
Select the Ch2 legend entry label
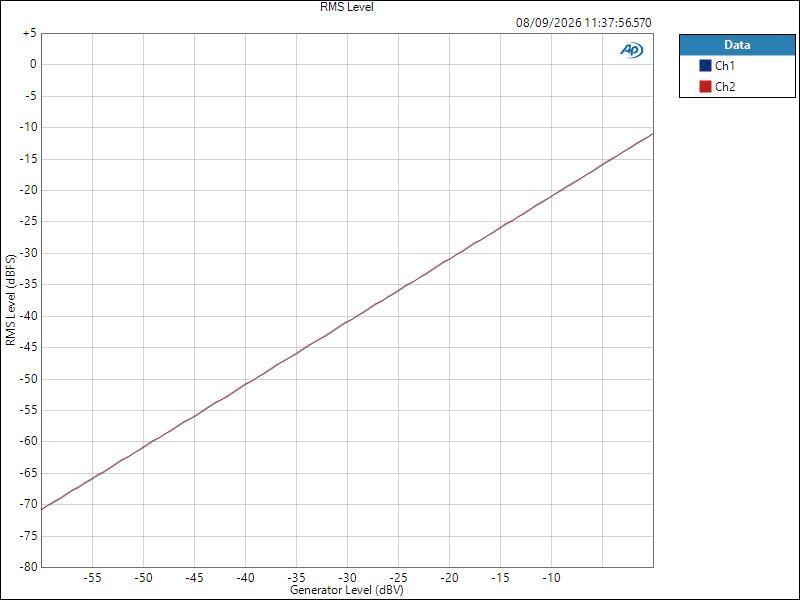[725, 87]
